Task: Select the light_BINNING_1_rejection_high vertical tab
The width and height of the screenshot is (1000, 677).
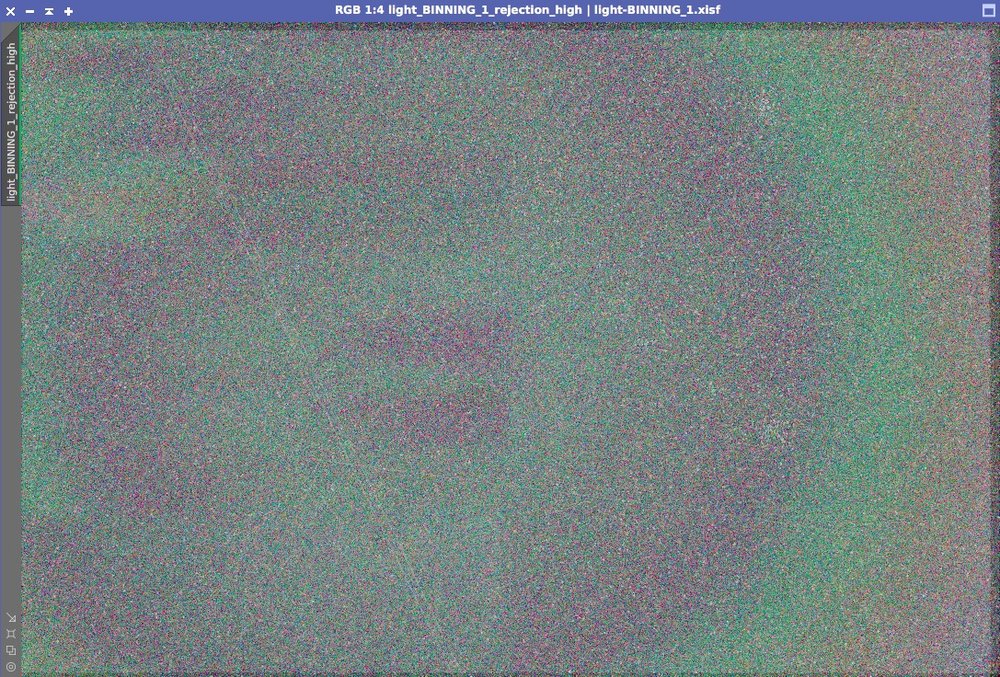Action: [x=11, y=120]
